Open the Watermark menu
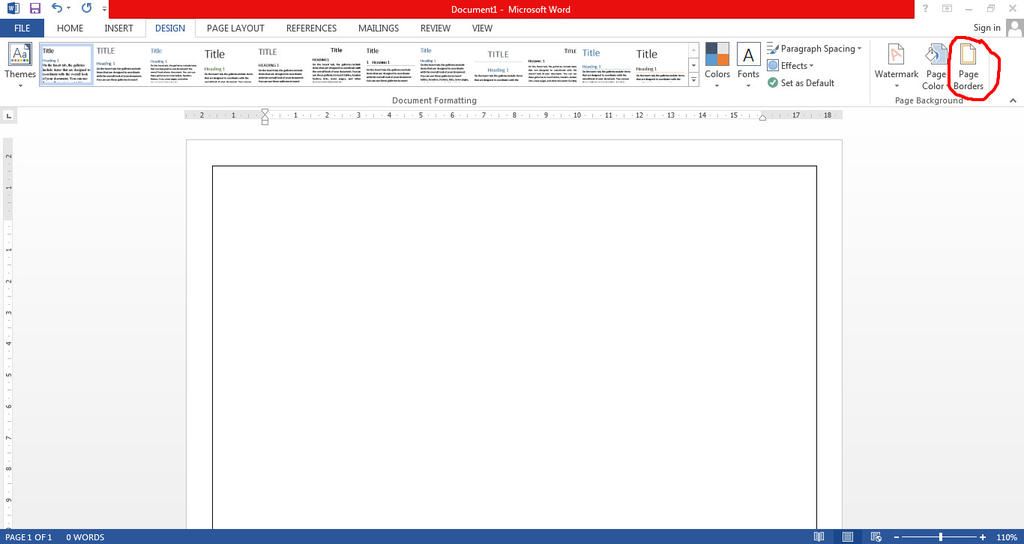The height and width of the screenshot is (544, 1024). point(896,66)
